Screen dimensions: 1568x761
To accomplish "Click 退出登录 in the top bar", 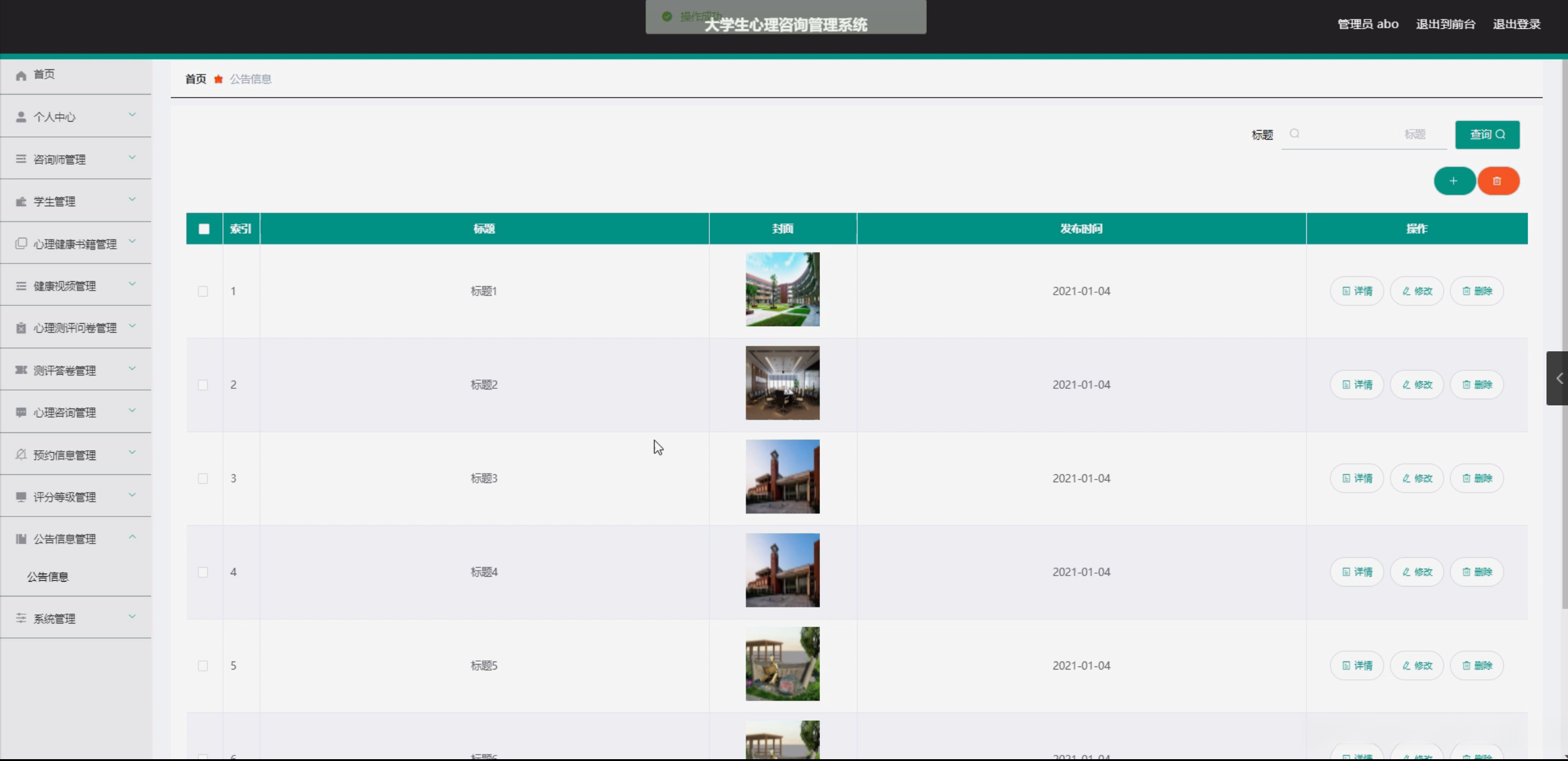I will pyautogui.click(x=1516, y=25).
